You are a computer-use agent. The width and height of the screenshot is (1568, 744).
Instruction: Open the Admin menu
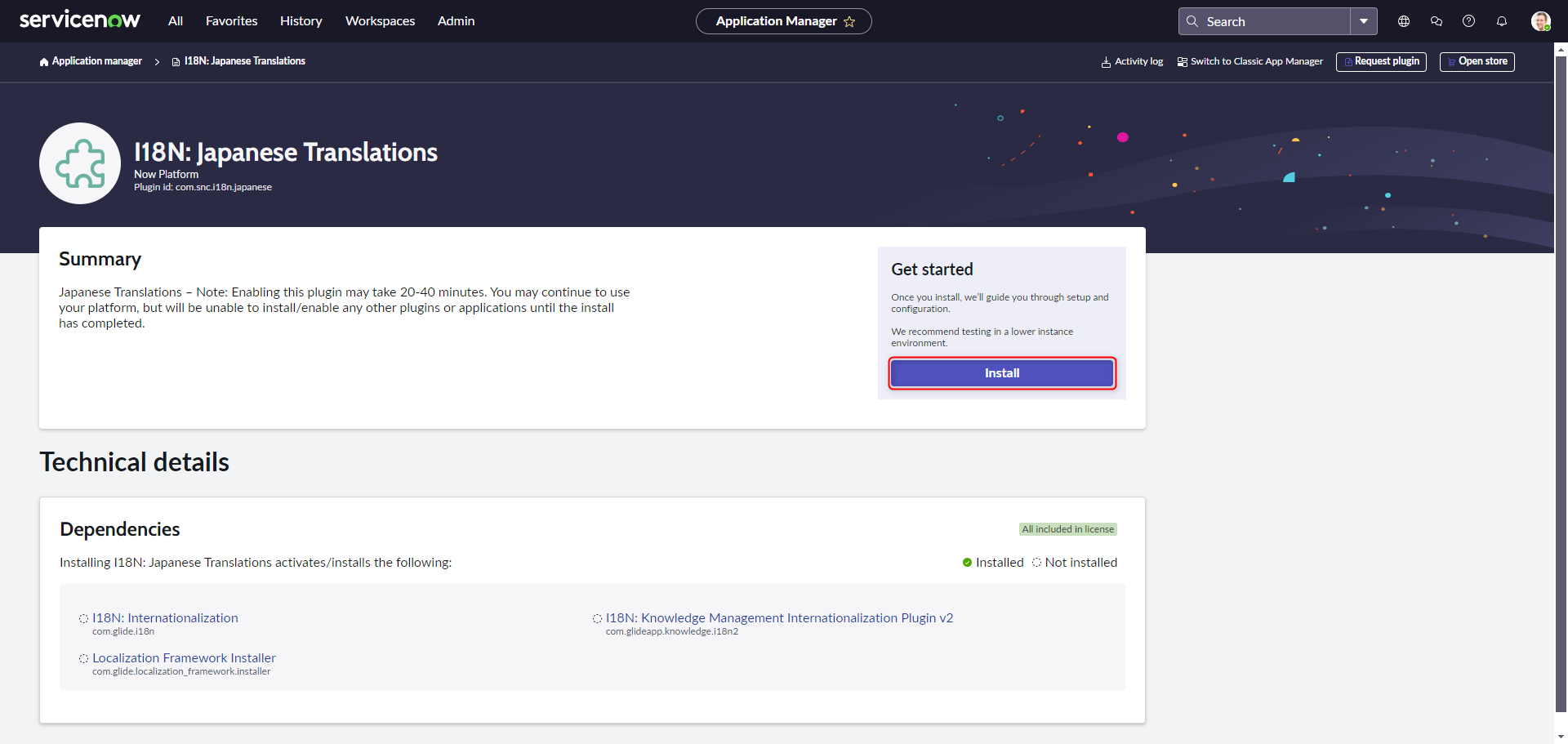pyautogui.click(x=456, y=21)
